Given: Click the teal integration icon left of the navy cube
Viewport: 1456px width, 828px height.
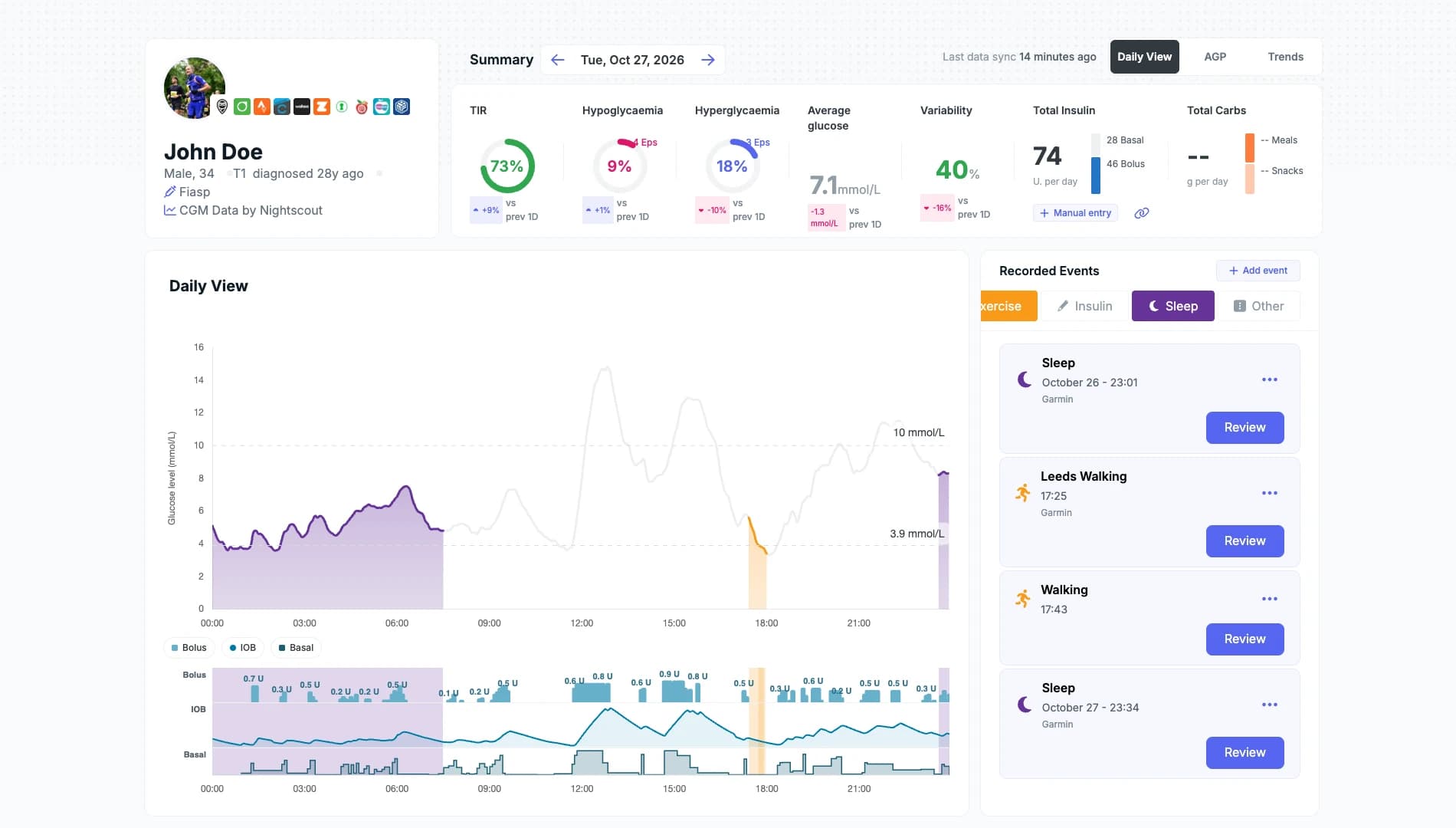Looking at the screenshot, I should click(382, 107).
